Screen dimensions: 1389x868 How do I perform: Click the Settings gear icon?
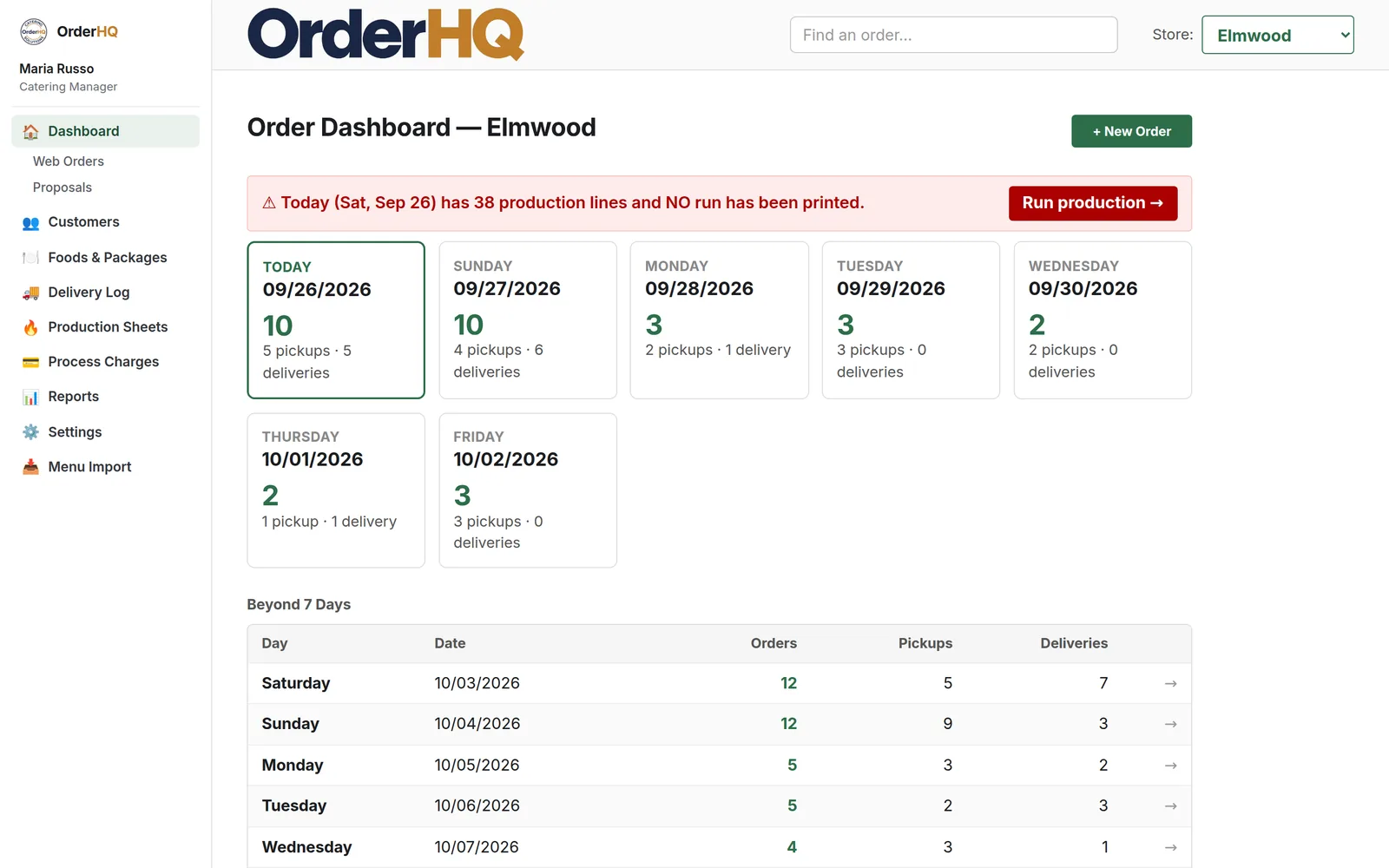tap(30, 432)
